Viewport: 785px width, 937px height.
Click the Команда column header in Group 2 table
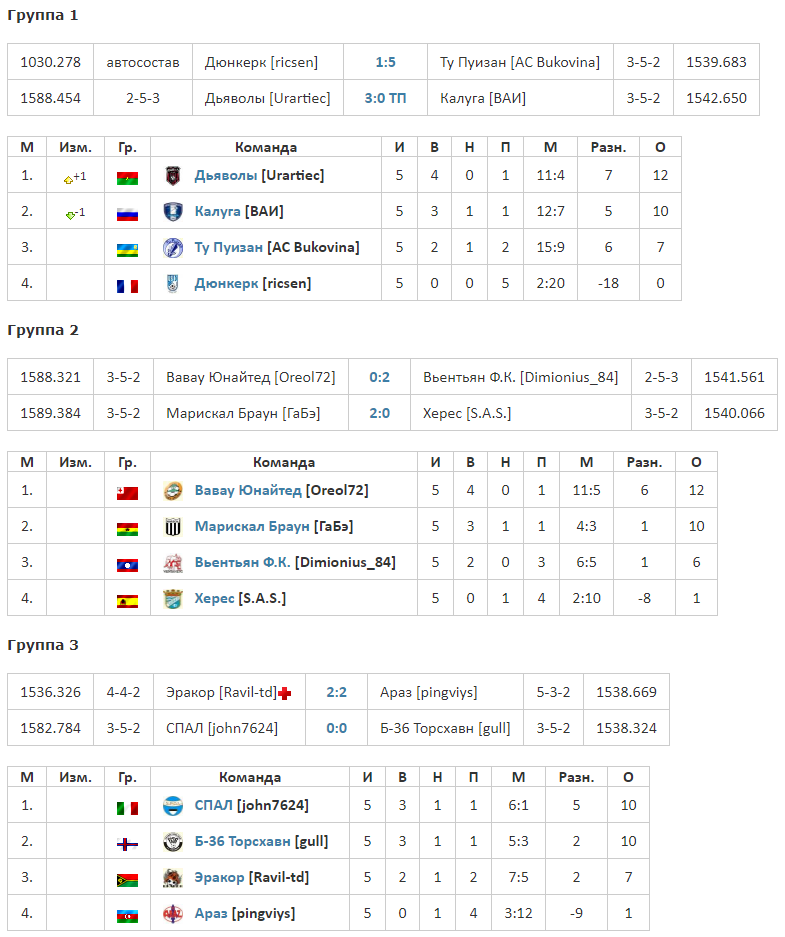(x=284, y=462)
